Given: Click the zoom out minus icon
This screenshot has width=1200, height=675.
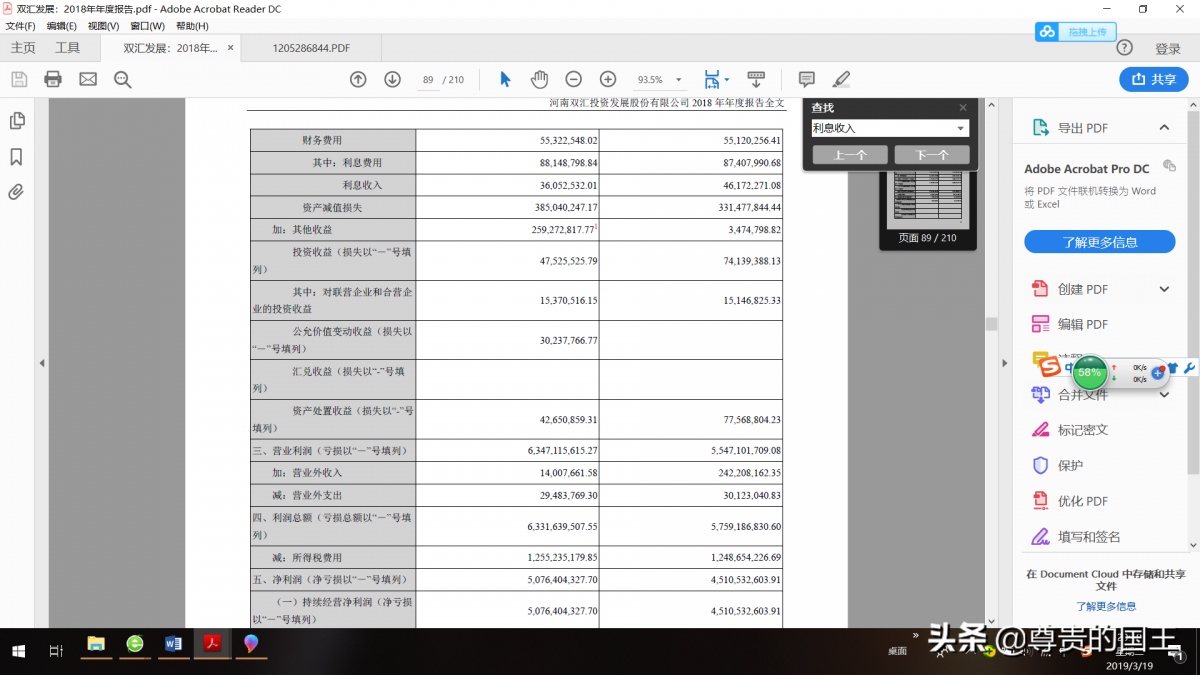Looking at the screenshot, I should (x=573, y=79).
